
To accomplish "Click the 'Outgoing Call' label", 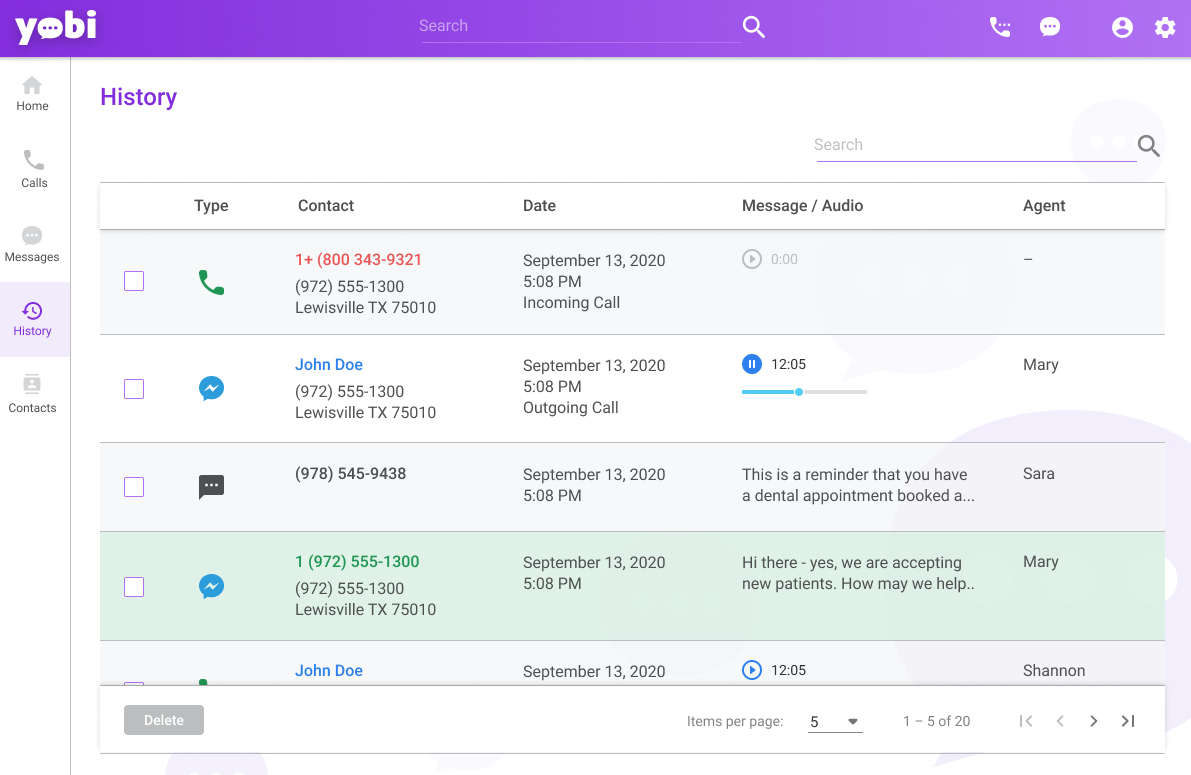I will (570, 408).
